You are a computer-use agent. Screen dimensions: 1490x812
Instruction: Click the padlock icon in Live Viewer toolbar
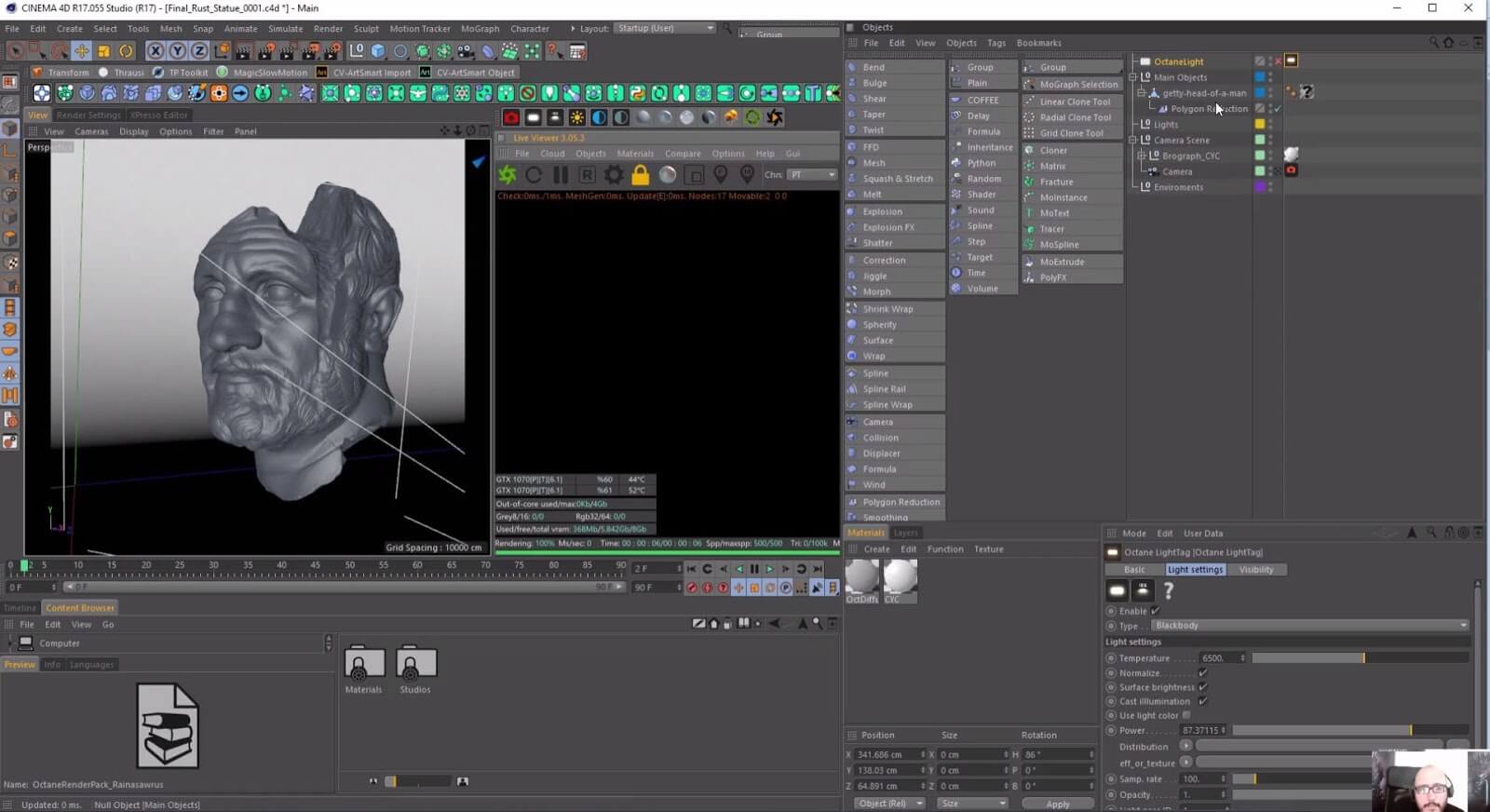[640, 175]
